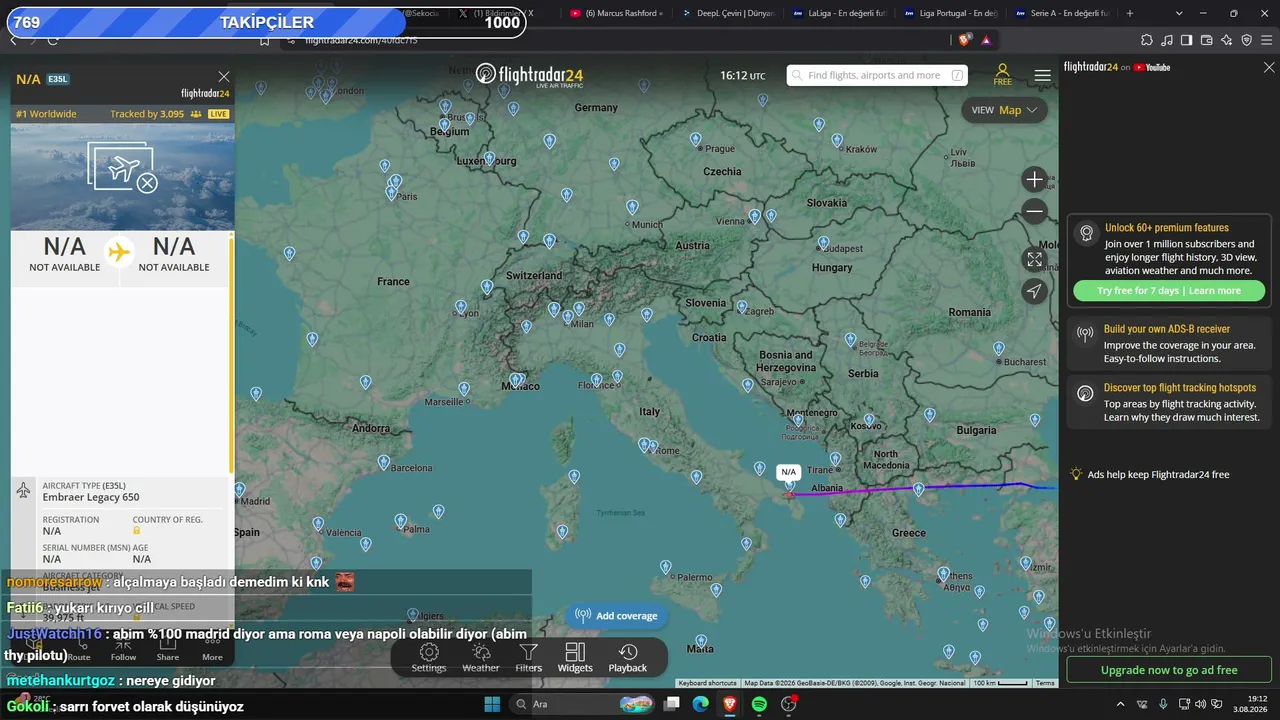Screen dimensions: 1280x720
Task: Open Windows Start menu
Action: 492,704
